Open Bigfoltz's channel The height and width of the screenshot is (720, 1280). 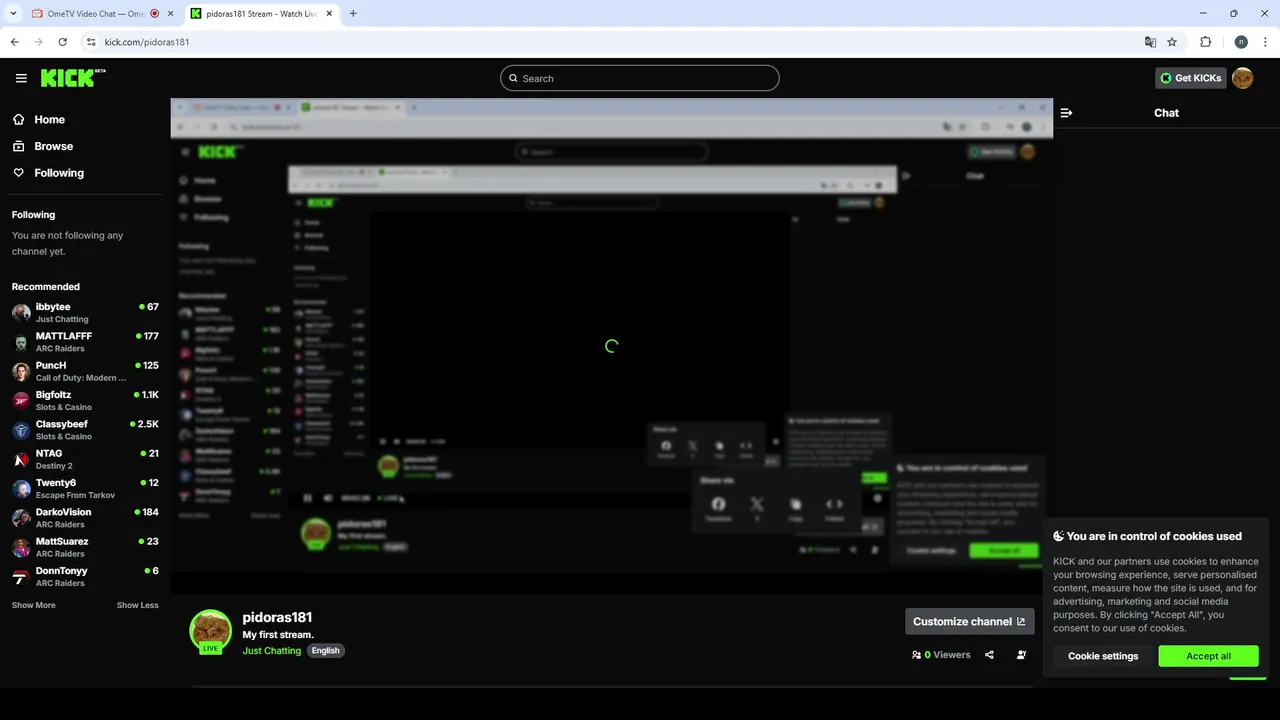point(85,400)
